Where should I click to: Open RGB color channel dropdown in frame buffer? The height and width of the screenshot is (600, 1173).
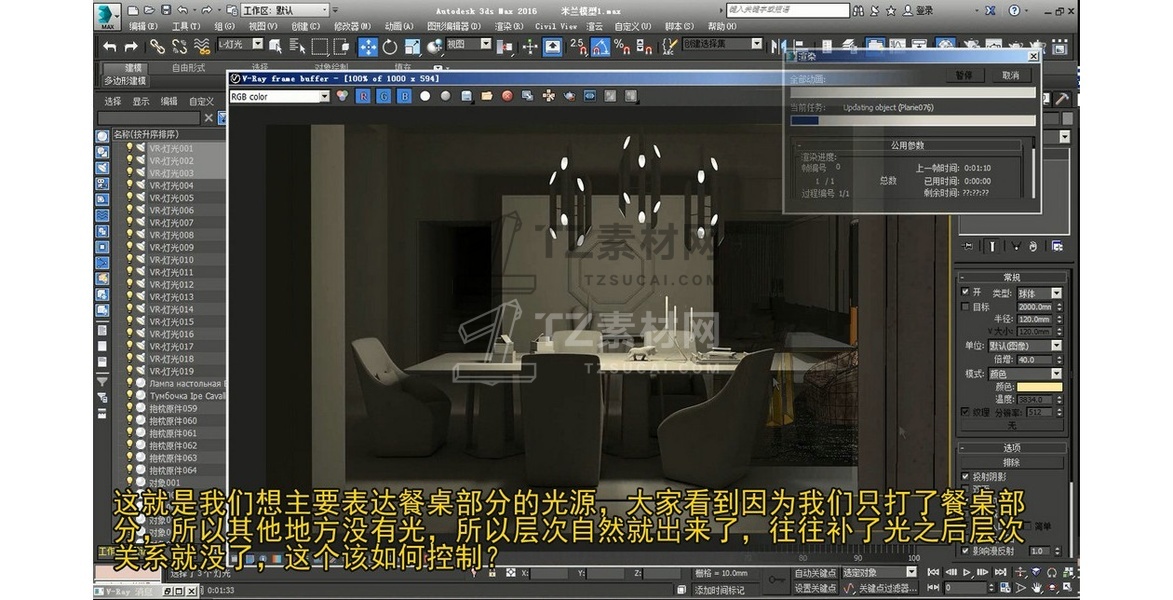coord(280,97)
